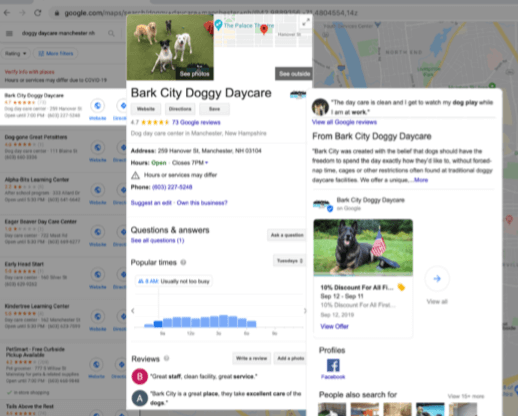Click Verify info with places notice
The width and height of the screenshot is (518, 416).
pyautogui.click(x=29, y=72)
